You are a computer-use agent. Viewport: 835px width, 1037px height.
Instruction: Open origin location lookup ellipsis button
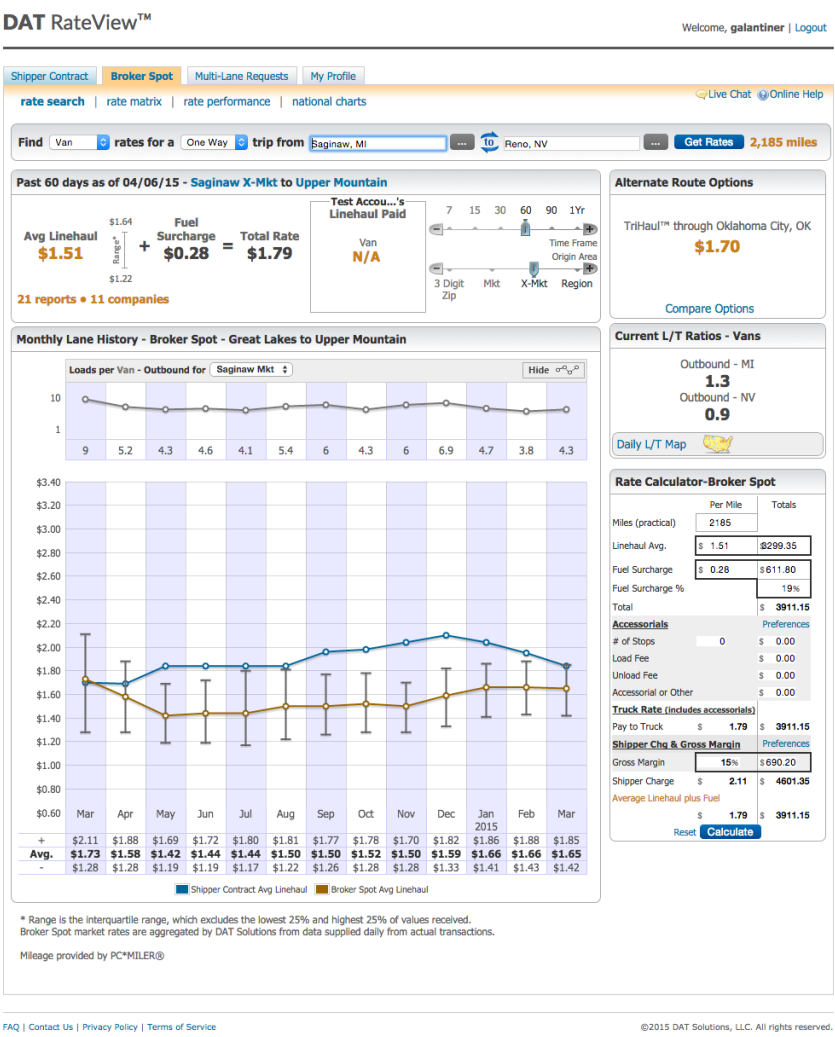[x=462, y=142]
